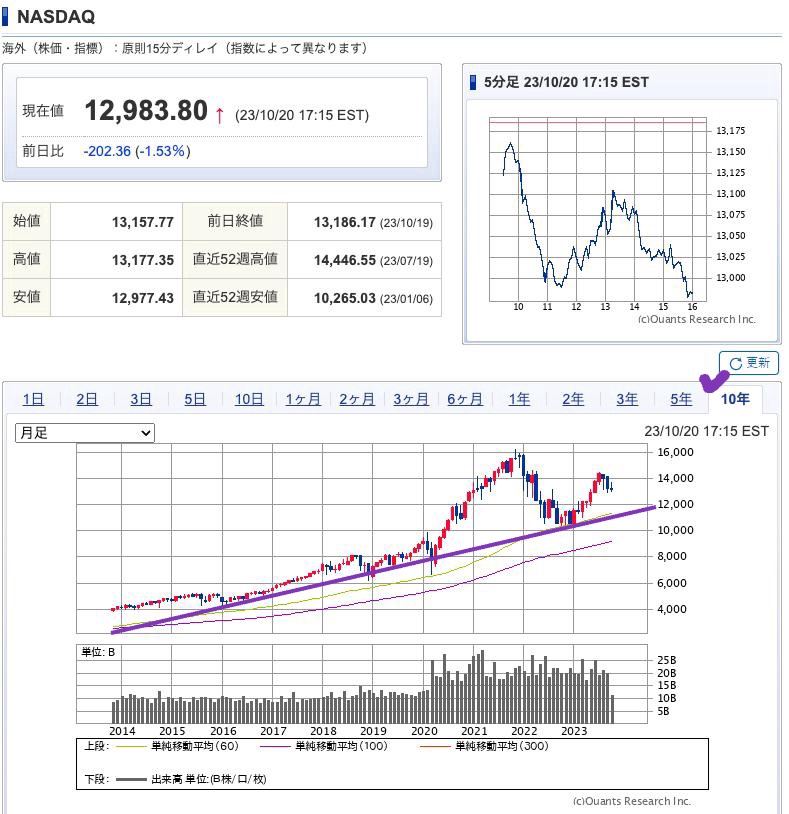The height and width of the screenshot is (814, 789).
Task: Click the delay notice text 原則15分ディレイ
Action: [x=169, y=48]
